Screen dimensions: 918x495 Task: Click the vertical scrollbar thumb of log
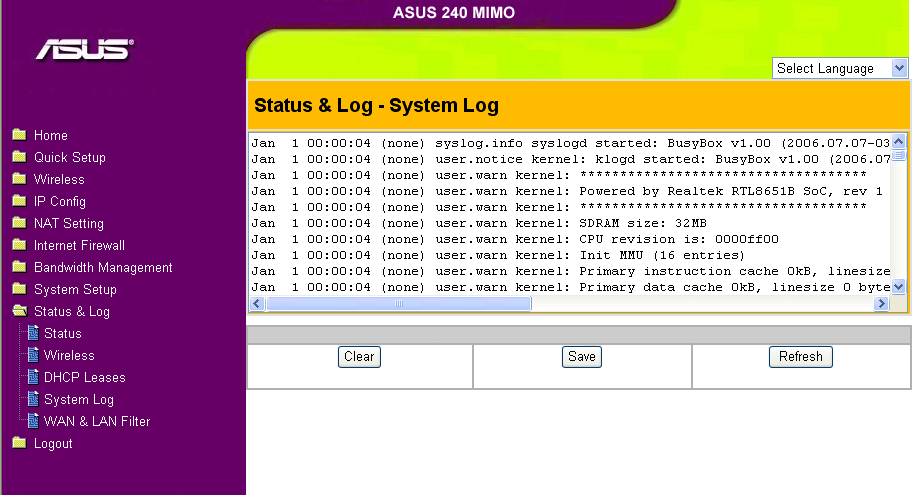click(899, 155)
